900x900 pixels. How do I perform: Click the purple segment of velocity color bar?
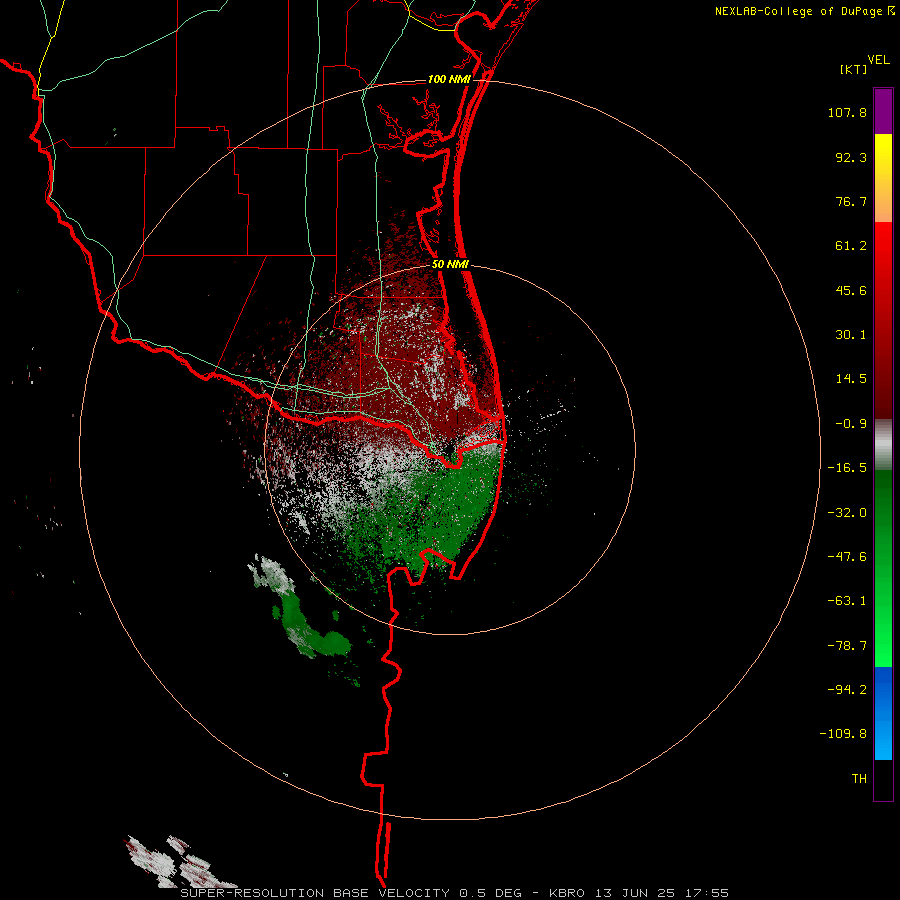pyautogui.click(x=883, y=111)
